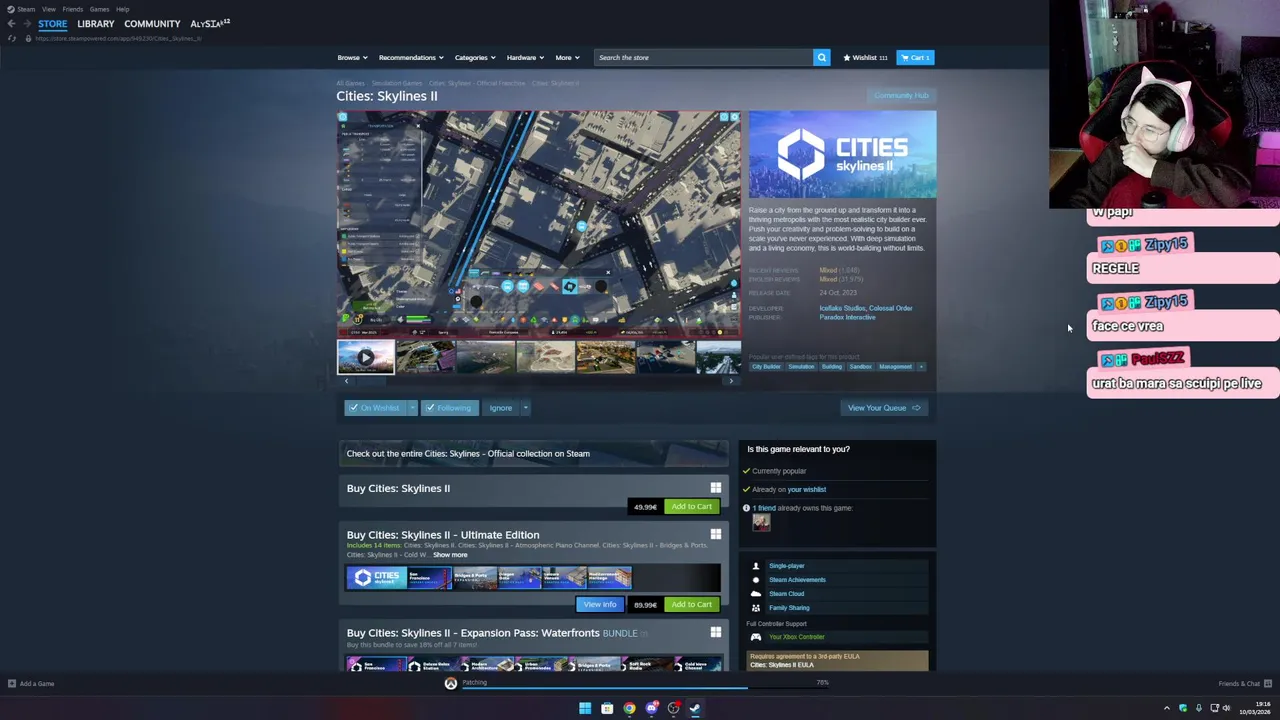Open the Paradox Interactive publisher link

(847, 318)
